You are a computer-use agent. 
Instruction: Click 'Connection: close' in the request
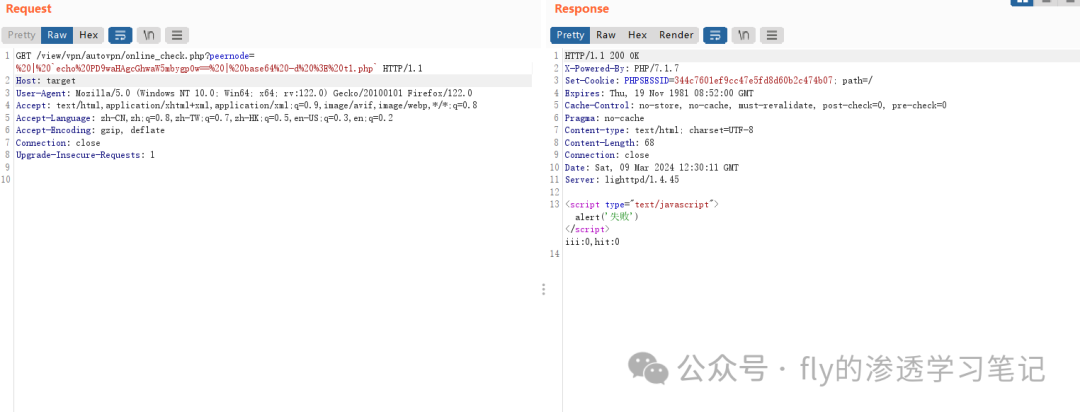pos(58,143)
